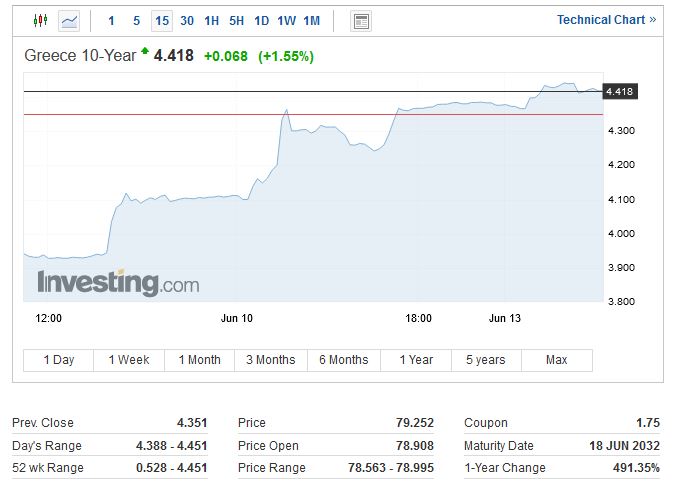Select the area chart type icon
Image resolution: width=679 pixels, height=491 pixels.
(x=69, y=20)
